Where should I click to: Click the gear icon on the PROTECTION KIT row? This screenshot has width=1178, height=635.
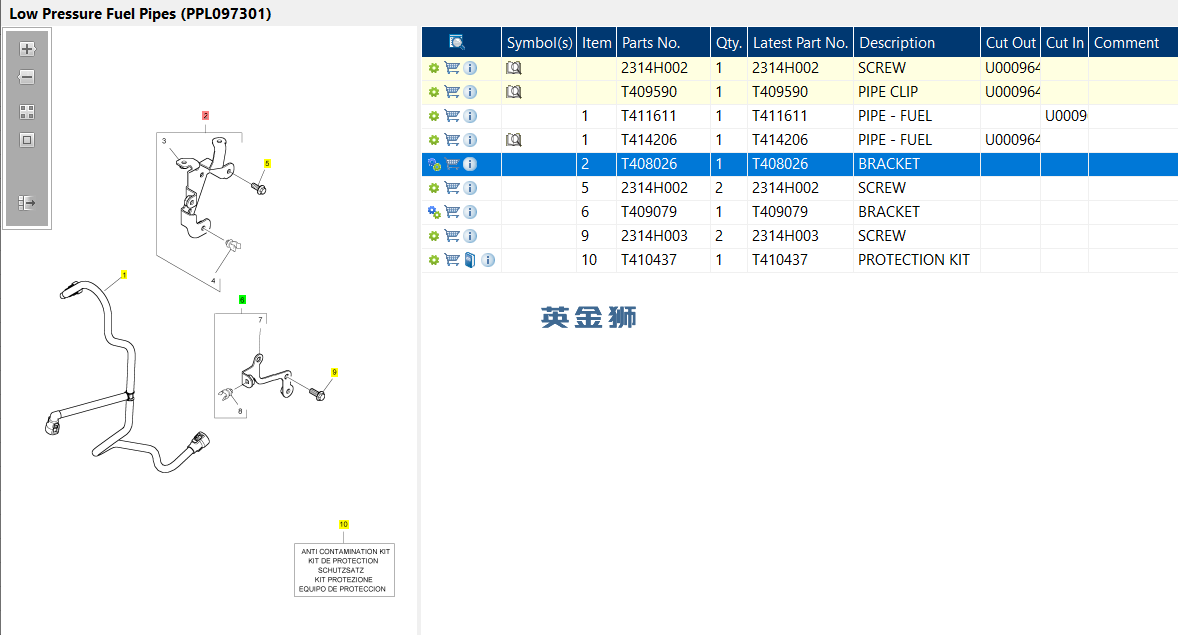pyautogui.click(x=433, y=260)
